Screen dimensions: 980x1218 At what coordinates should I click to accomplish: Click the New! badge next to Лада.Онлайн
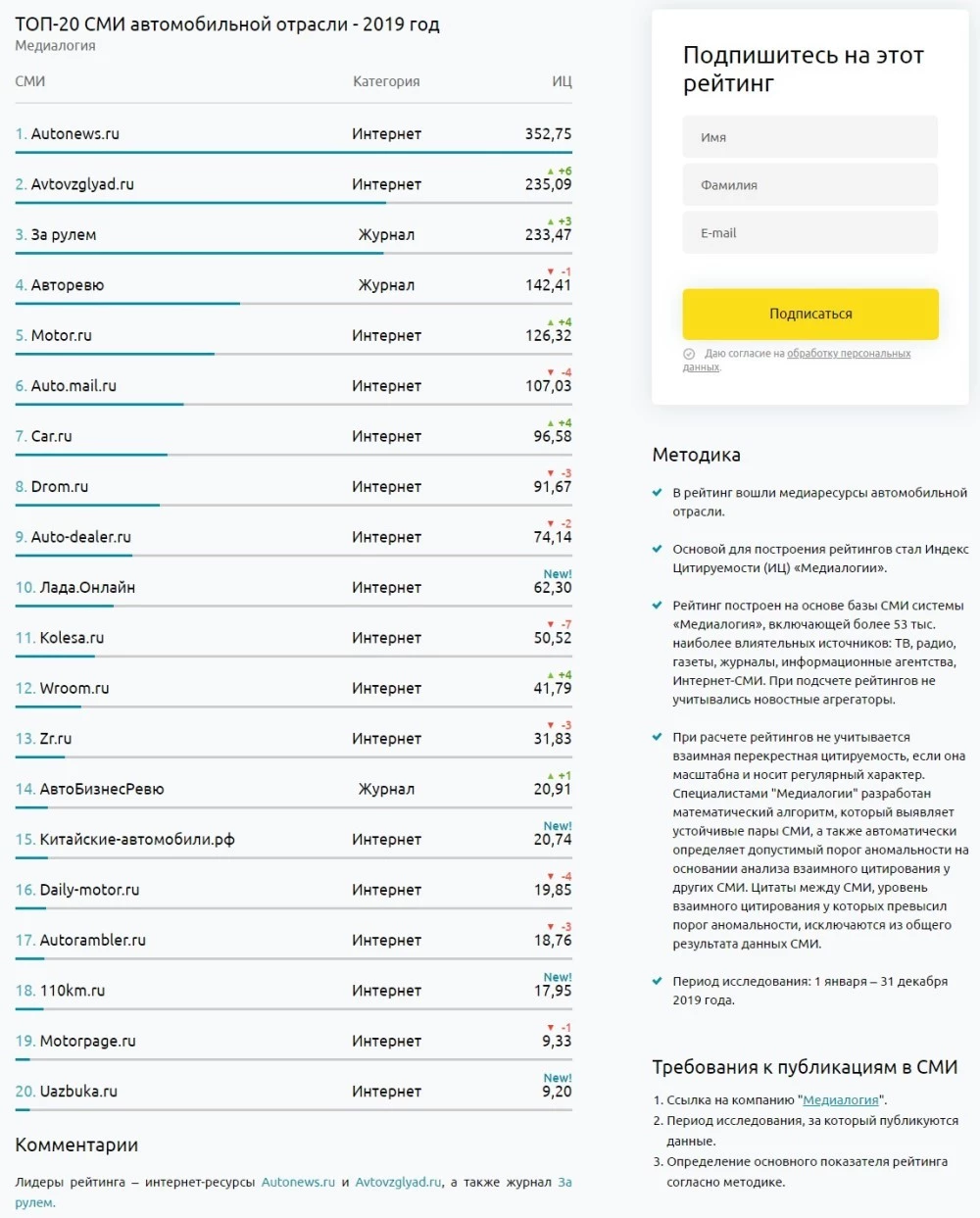coord(559,574)
